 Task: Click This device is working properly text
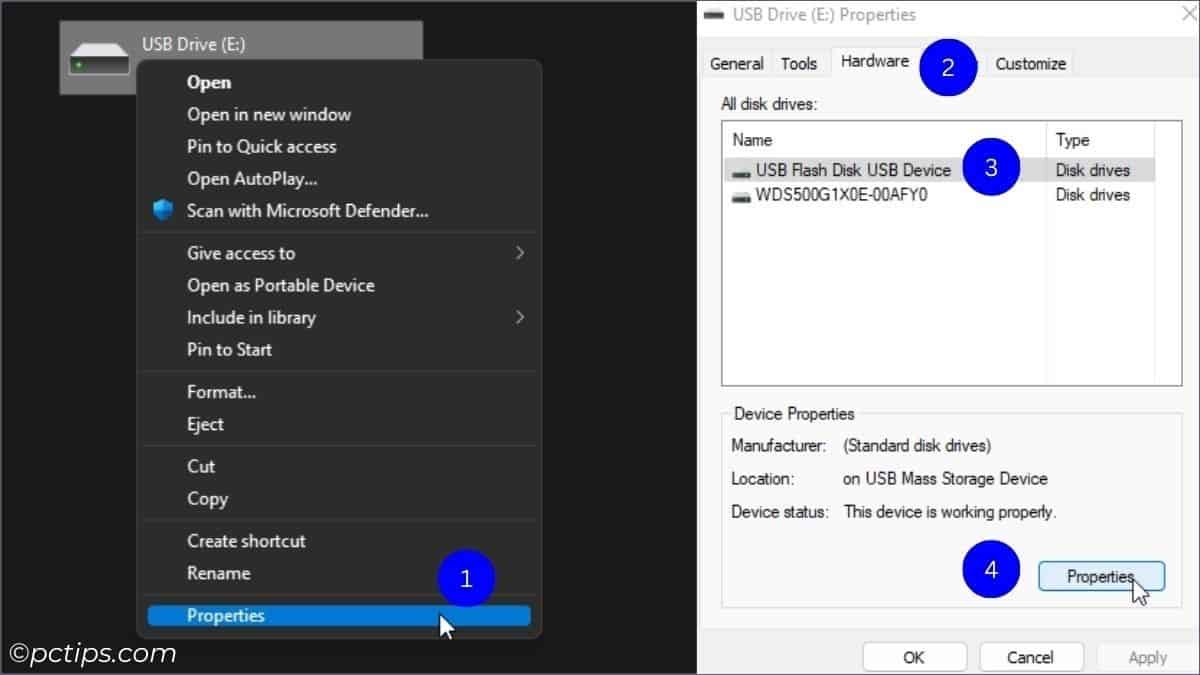950,512
